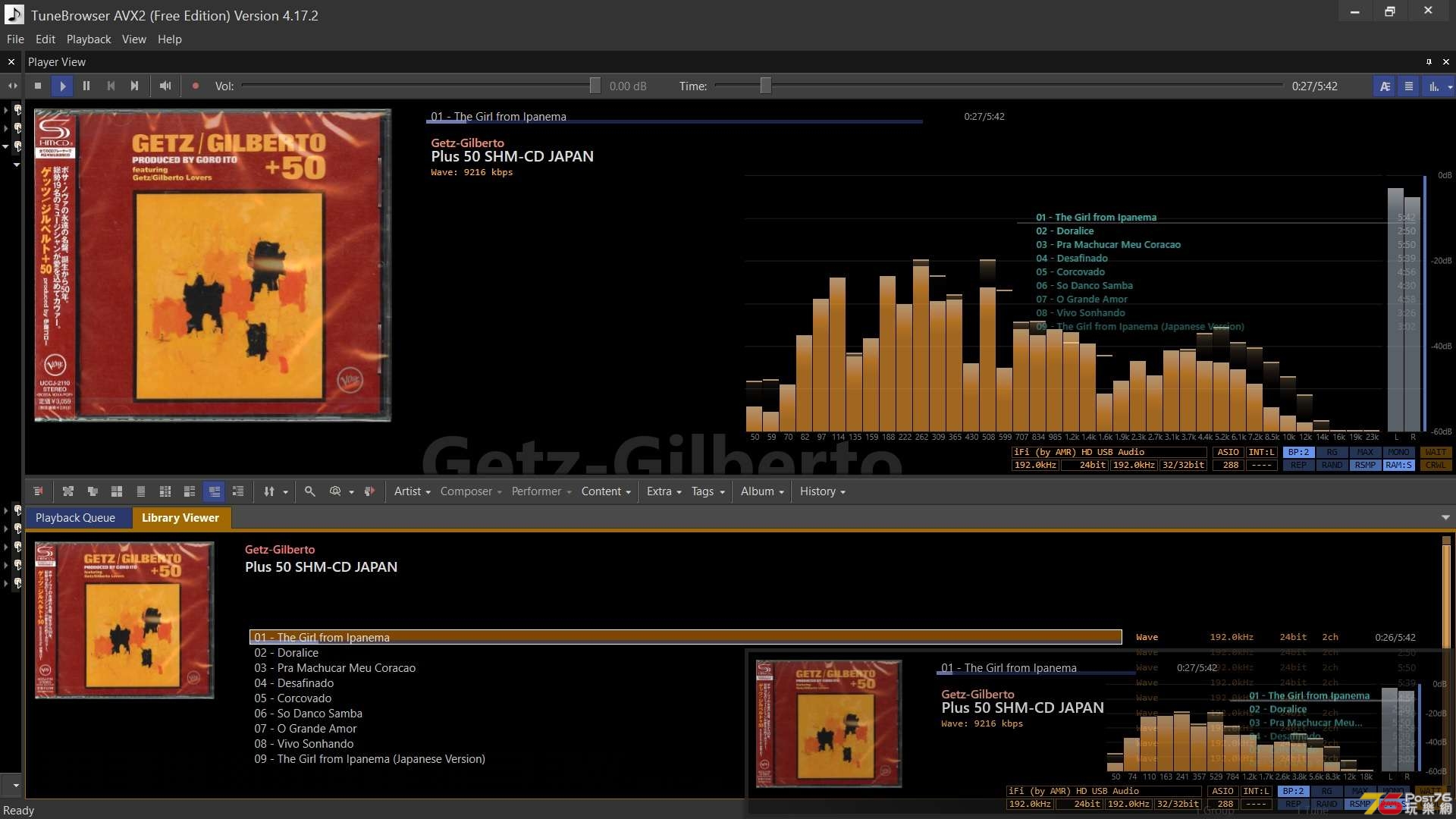The image size is (1456, 819).
Task: Open the File menu
Action: [15, 39]
